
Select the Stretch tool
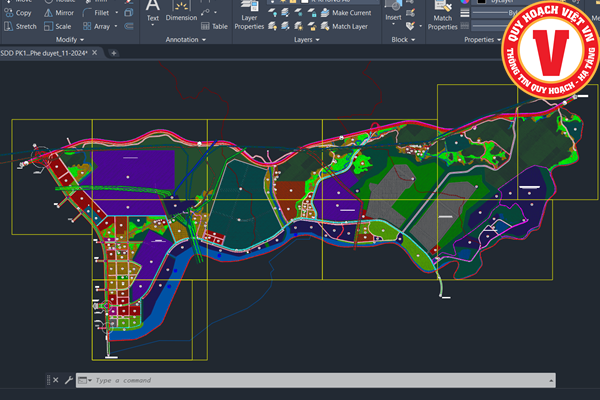(x=20, y=26)
